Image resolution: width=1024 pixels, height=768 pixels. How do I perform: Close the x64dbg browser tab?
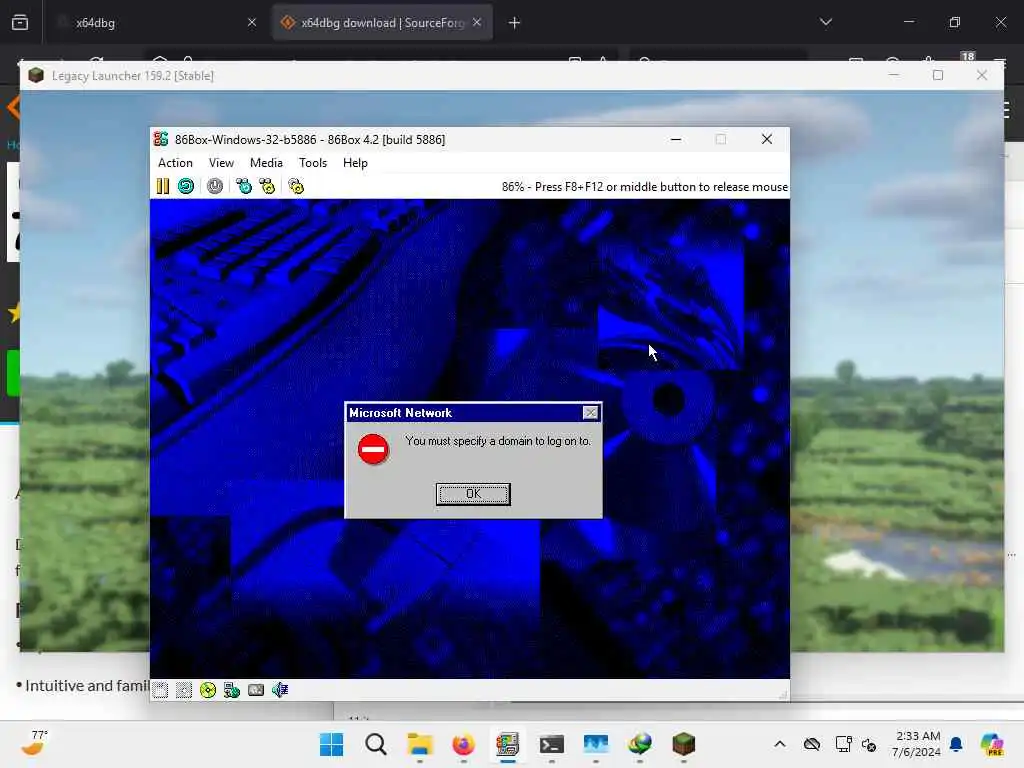(252, 23)
